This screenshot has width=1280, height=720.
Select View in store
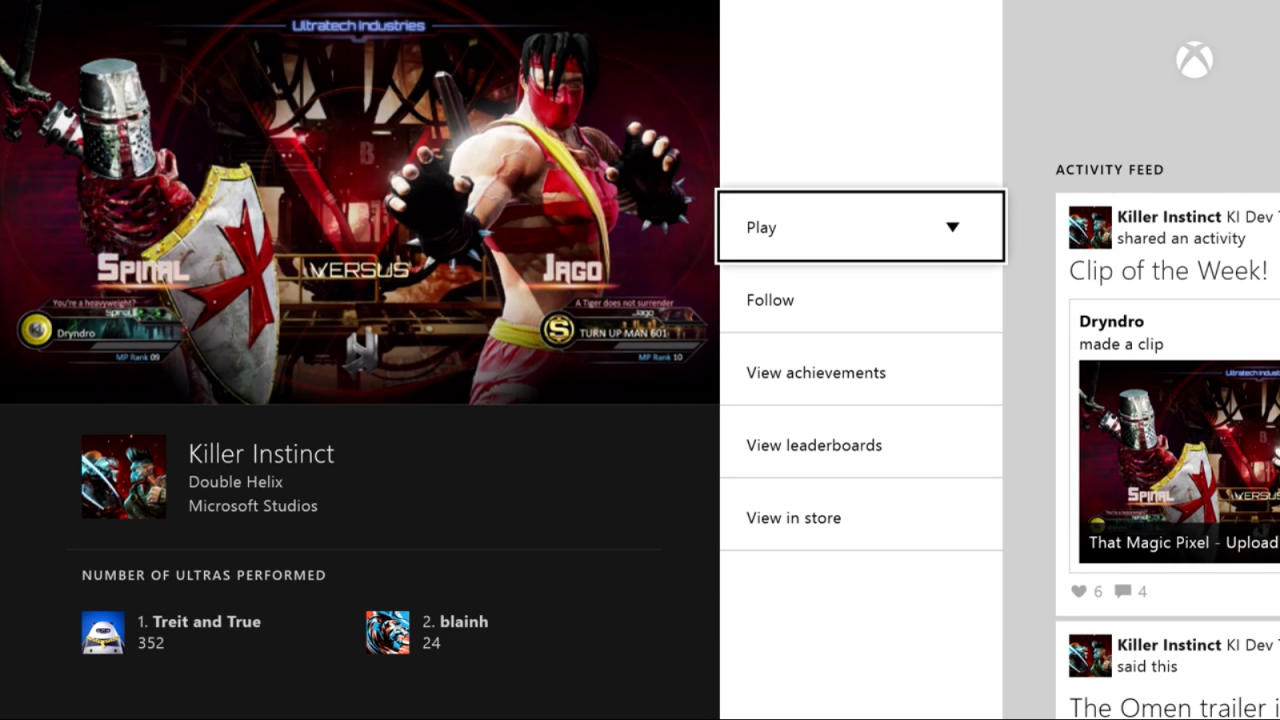[x=861, y=517]
